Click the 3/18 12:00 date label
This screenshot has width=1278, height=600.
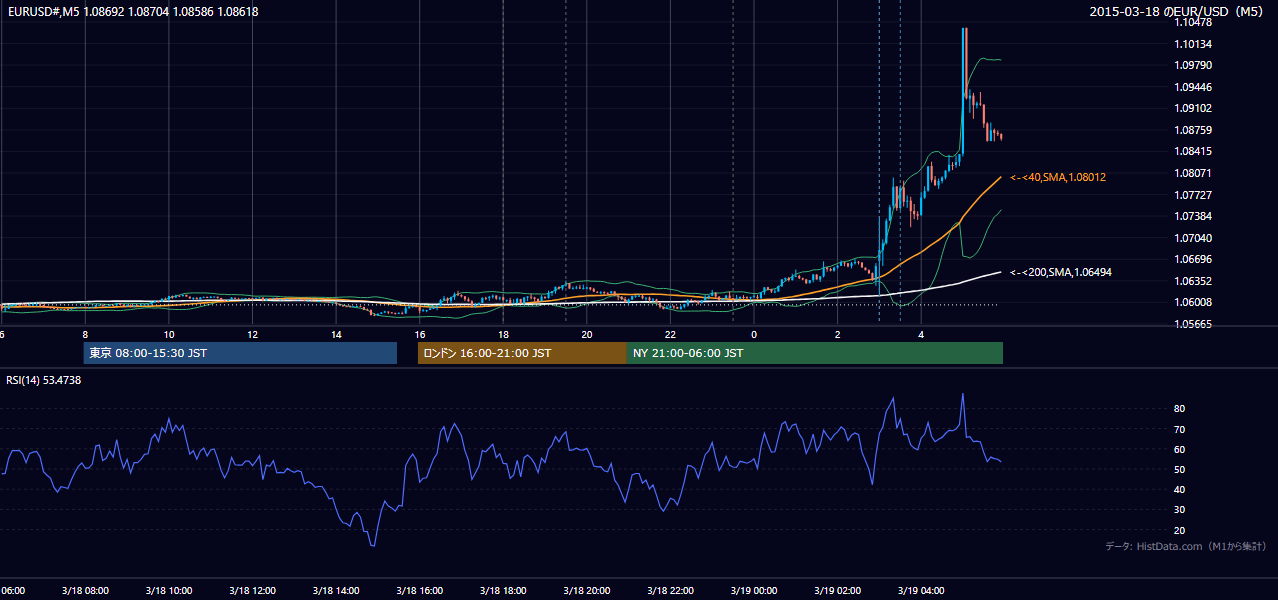252,590
